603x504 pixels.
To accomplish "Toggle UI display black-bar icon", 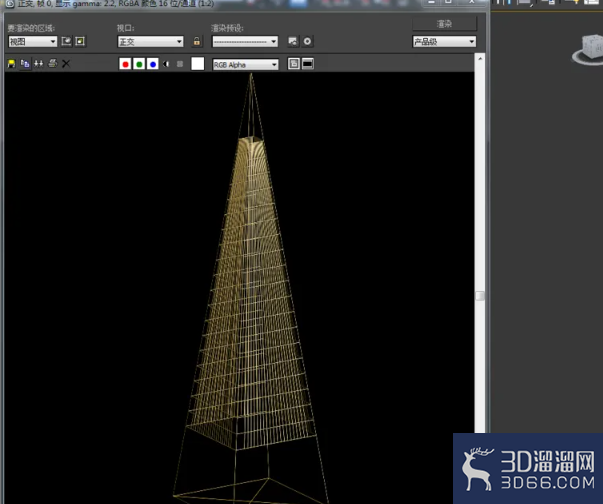I will pyautogui.click(x=308, y=64).
